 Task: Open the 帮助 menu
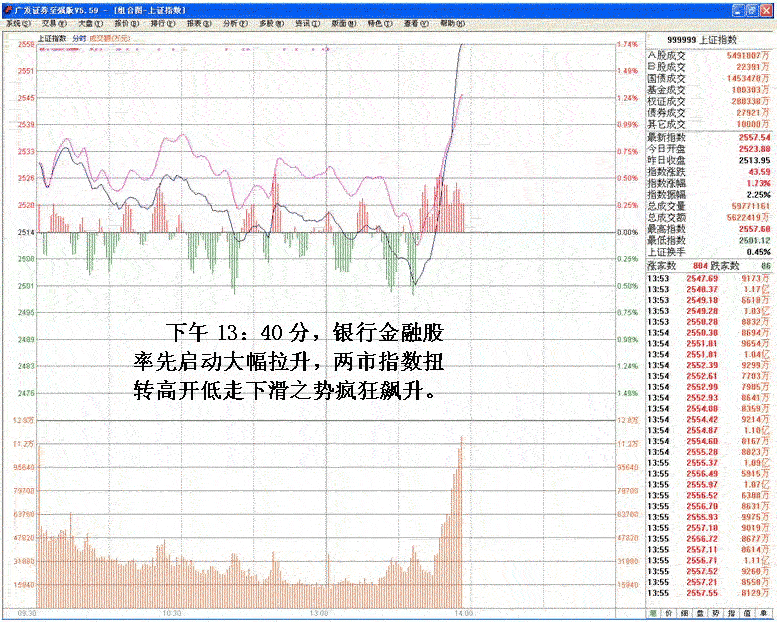[x=451, y=22]
